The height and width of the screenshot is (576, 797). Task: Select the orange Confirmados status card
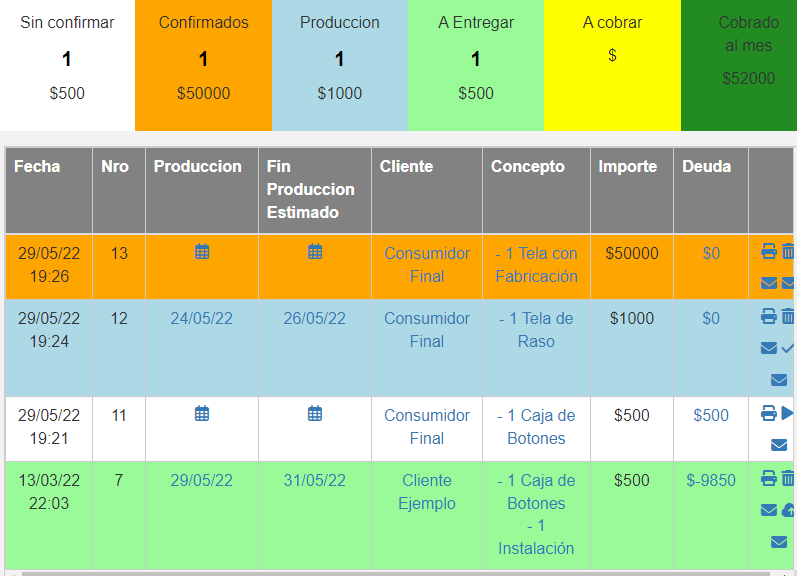click(203, 65)
